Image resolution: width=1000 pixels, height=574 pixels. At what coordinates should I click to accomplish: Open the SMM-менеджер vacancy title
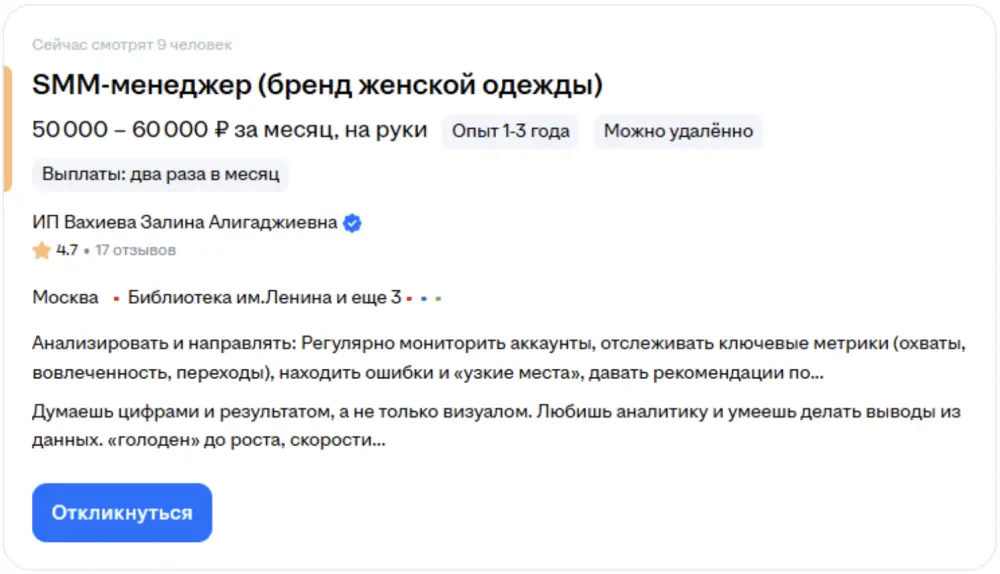click(x=317, y=85)
